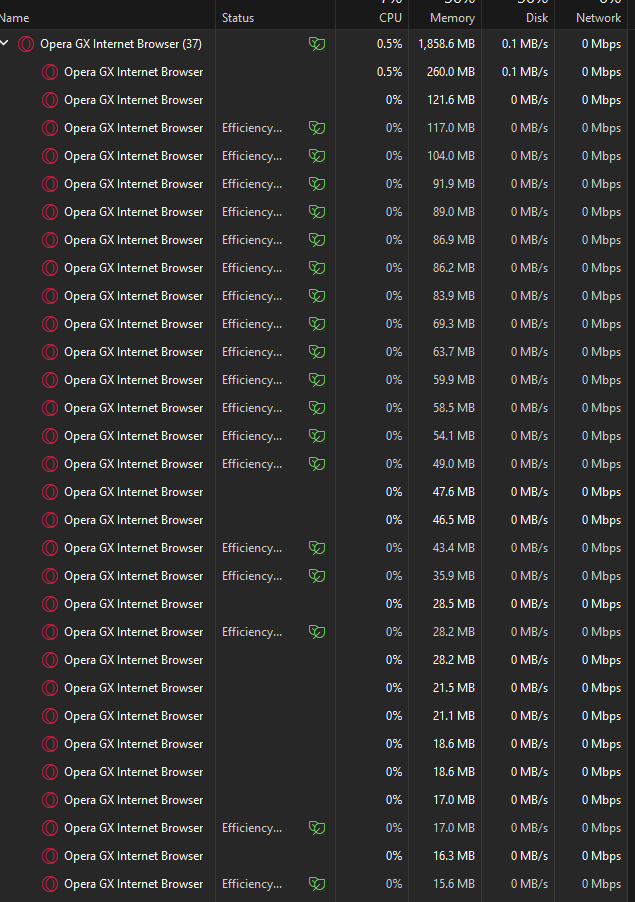Click the 0.5% CPU value in the 260.0 MB row
Viewport: 635px width, 902px height.
[389, 72]
